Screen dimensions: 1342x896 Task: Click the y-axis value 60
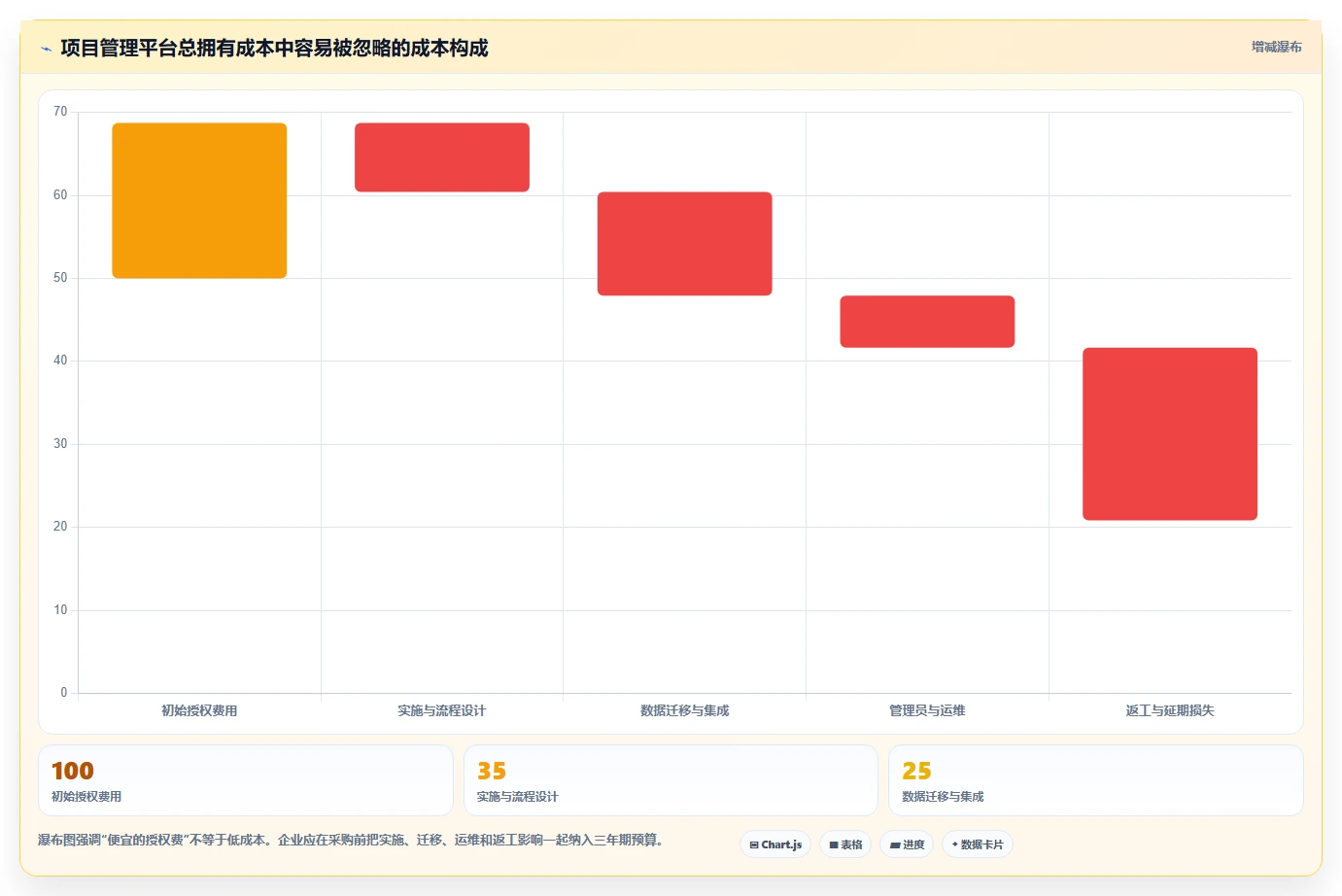pyautogui.click(x=60, y=195)
